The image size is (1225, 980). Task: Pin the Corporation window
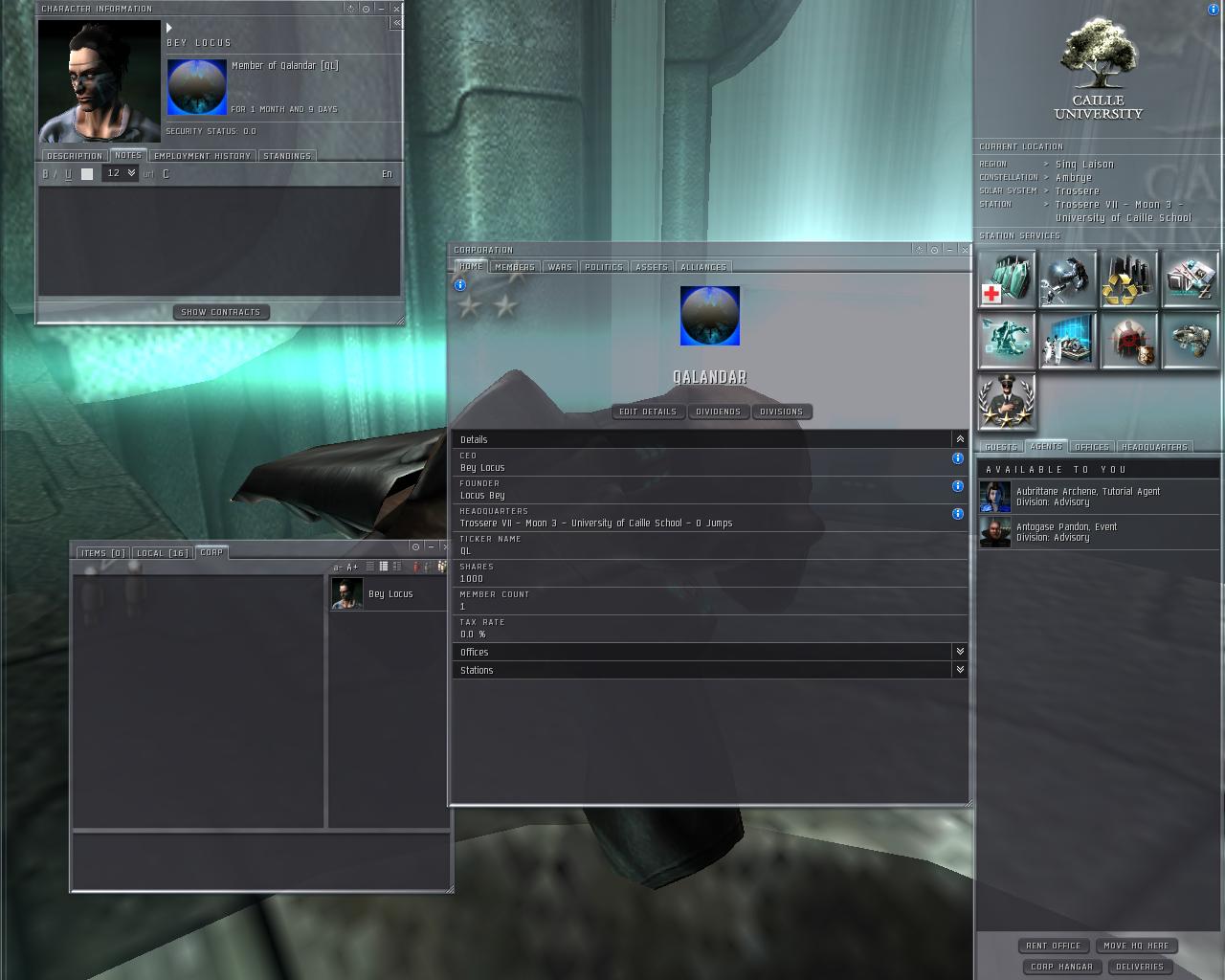(935, 250)
